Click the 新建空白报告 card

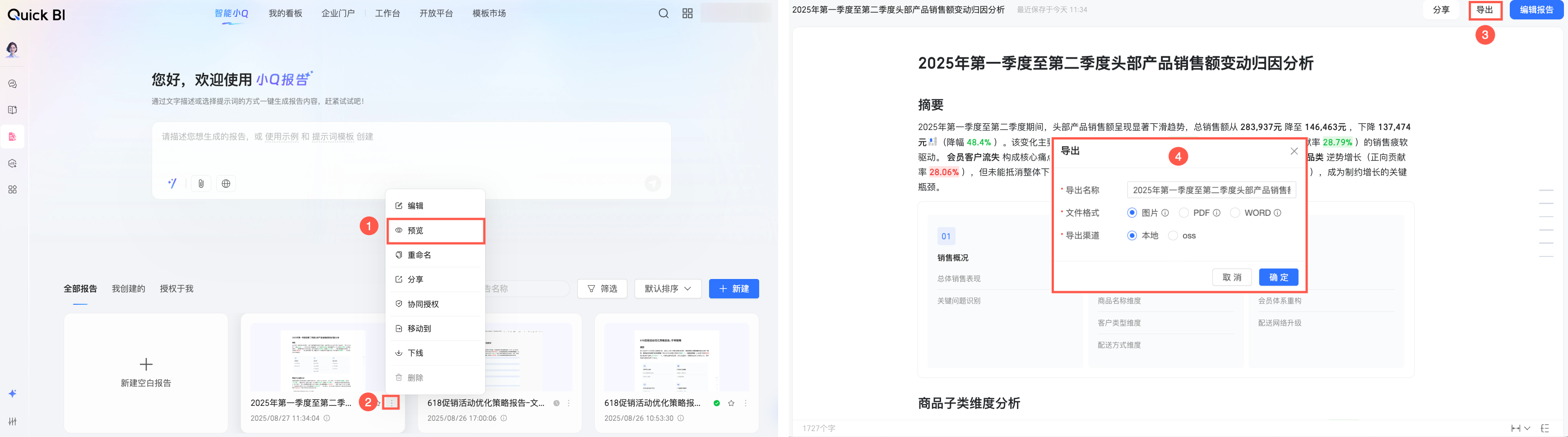click(146, 373)
